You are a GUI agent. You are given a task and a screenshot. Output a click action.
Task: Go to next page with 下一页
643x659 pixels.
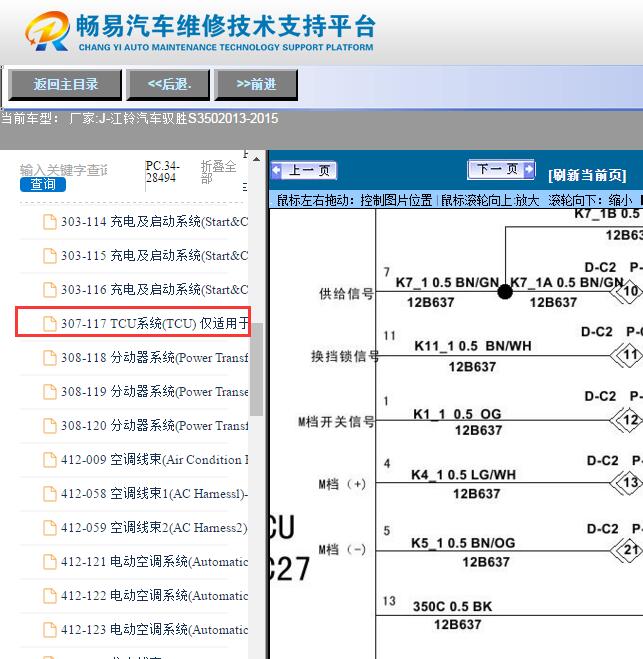point(501,169)
